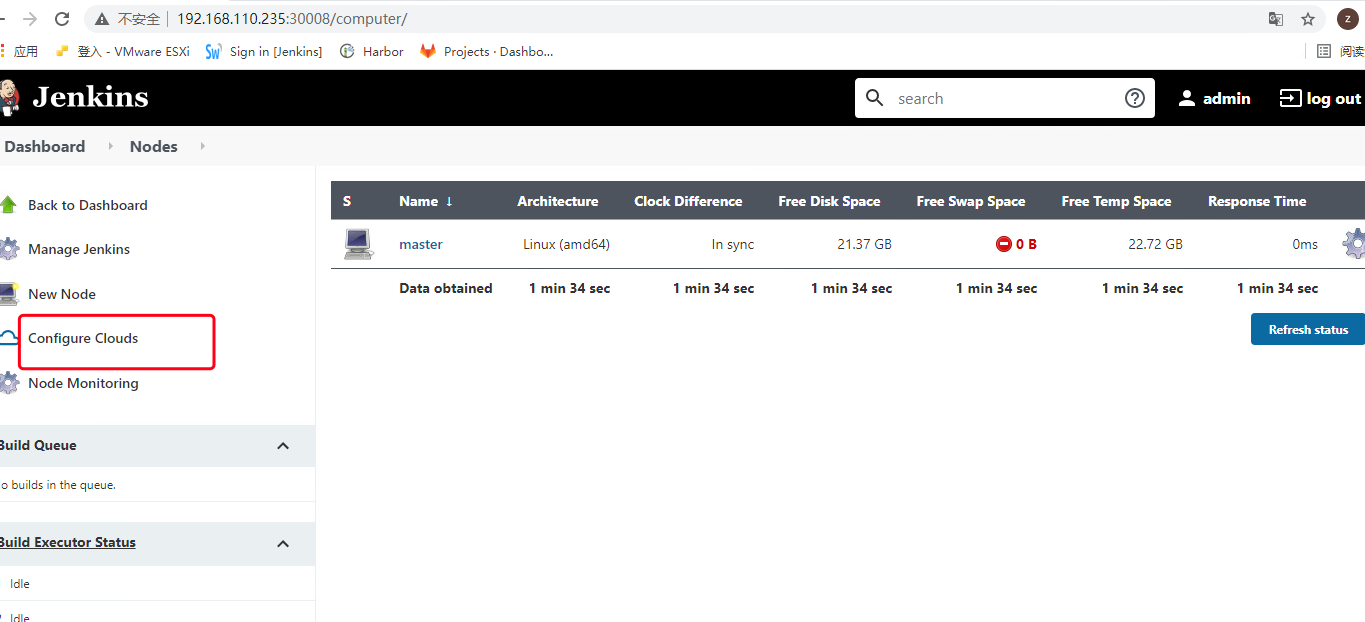Sort by Clock Difference column
This screenshot has width=1365, height=622.
688,201
